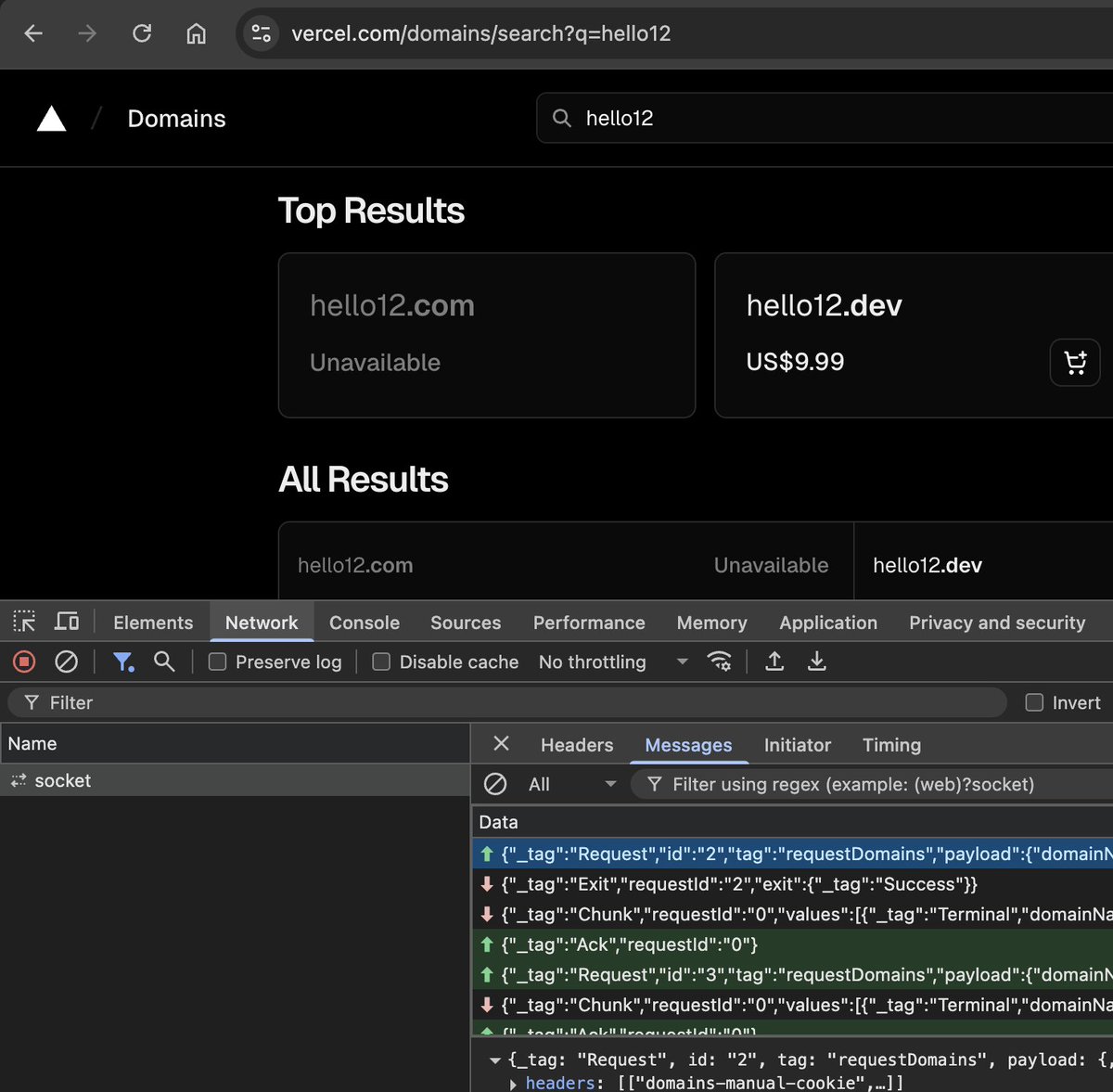Select the address bar URL text
1113x1092 pixels.
tap(480, 34)
